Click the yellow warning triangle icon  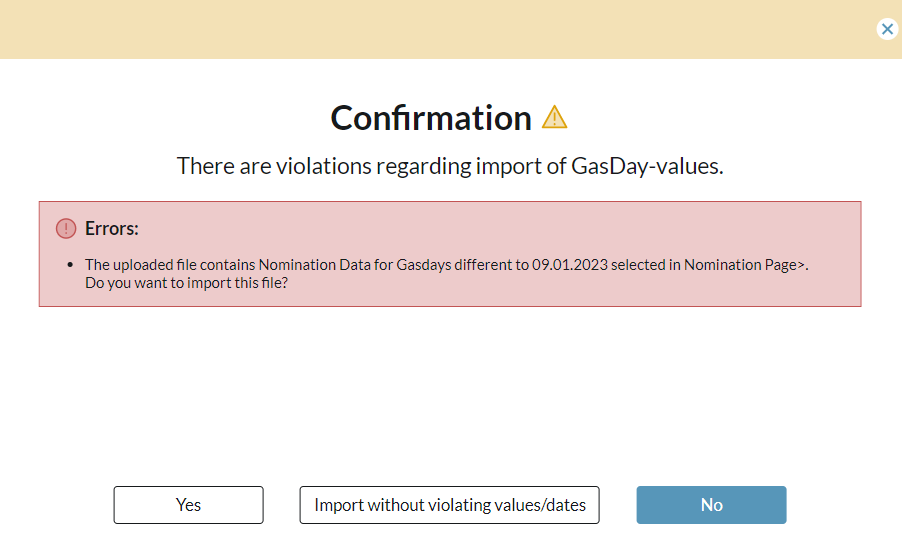pyautogui.click(x=554, y=118)
